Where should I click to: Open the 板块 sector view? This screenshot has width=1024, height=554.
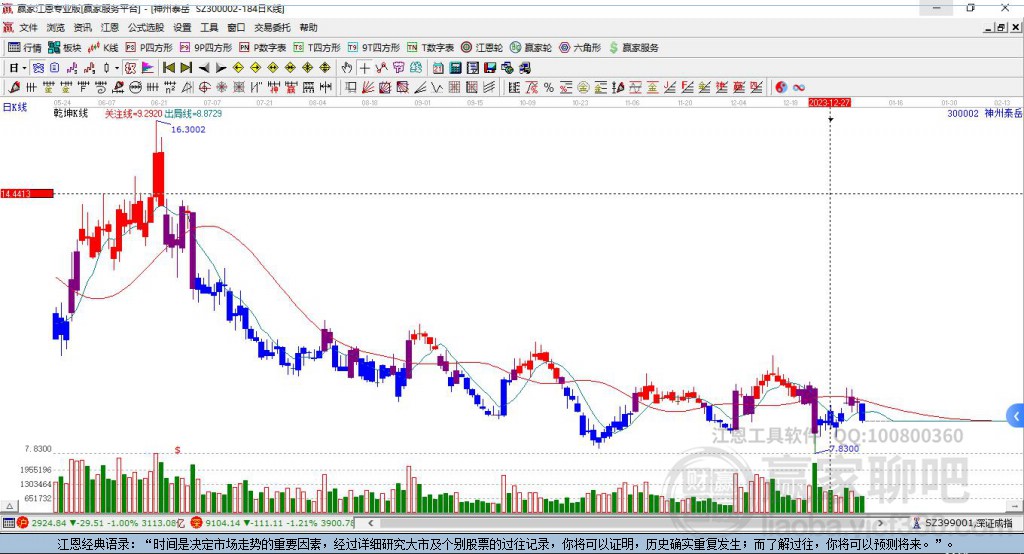(x=64, y=48)
